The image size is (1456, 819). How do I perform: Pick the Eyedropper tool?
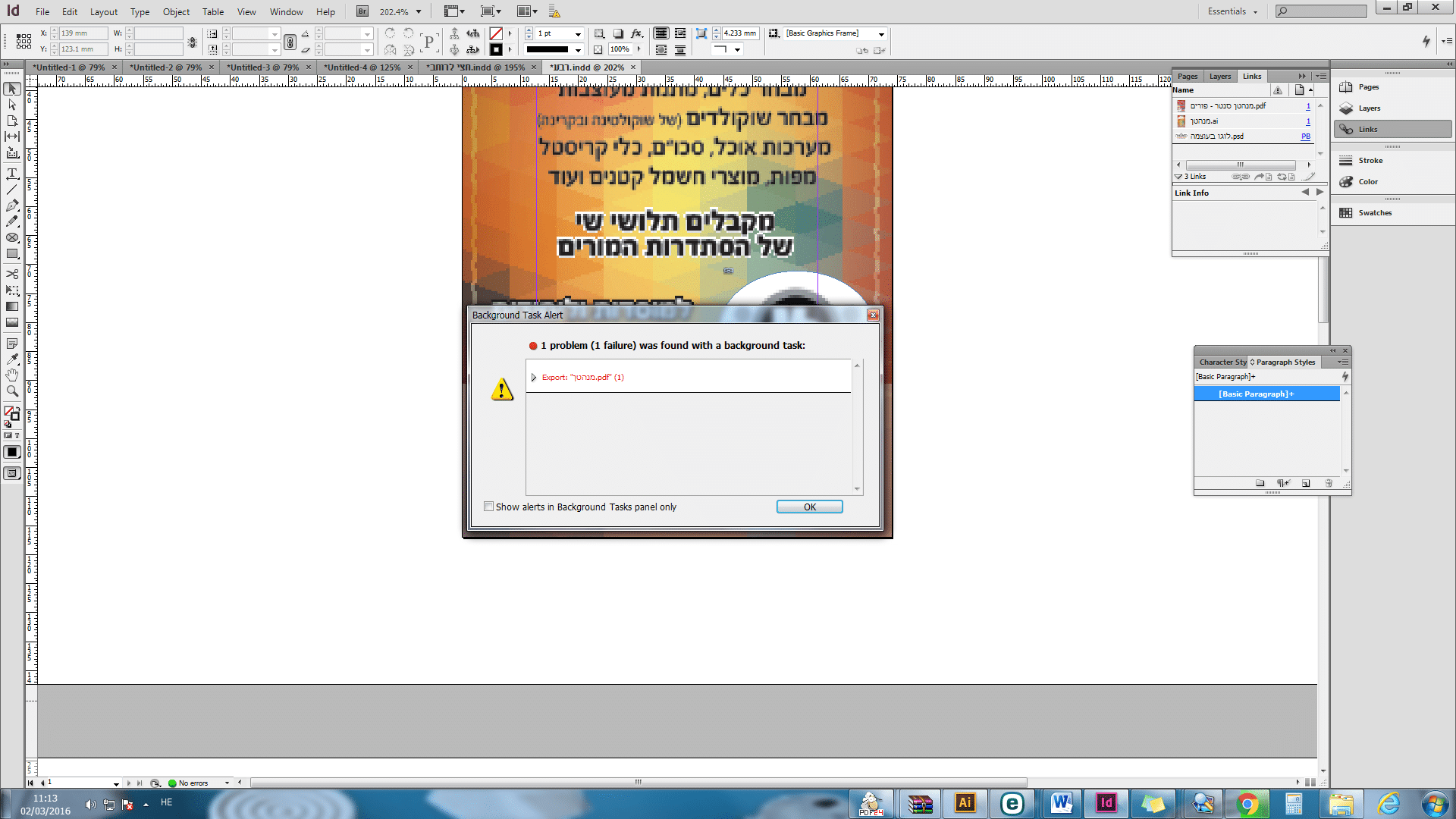pyautogui.click(x=12, y=359)
